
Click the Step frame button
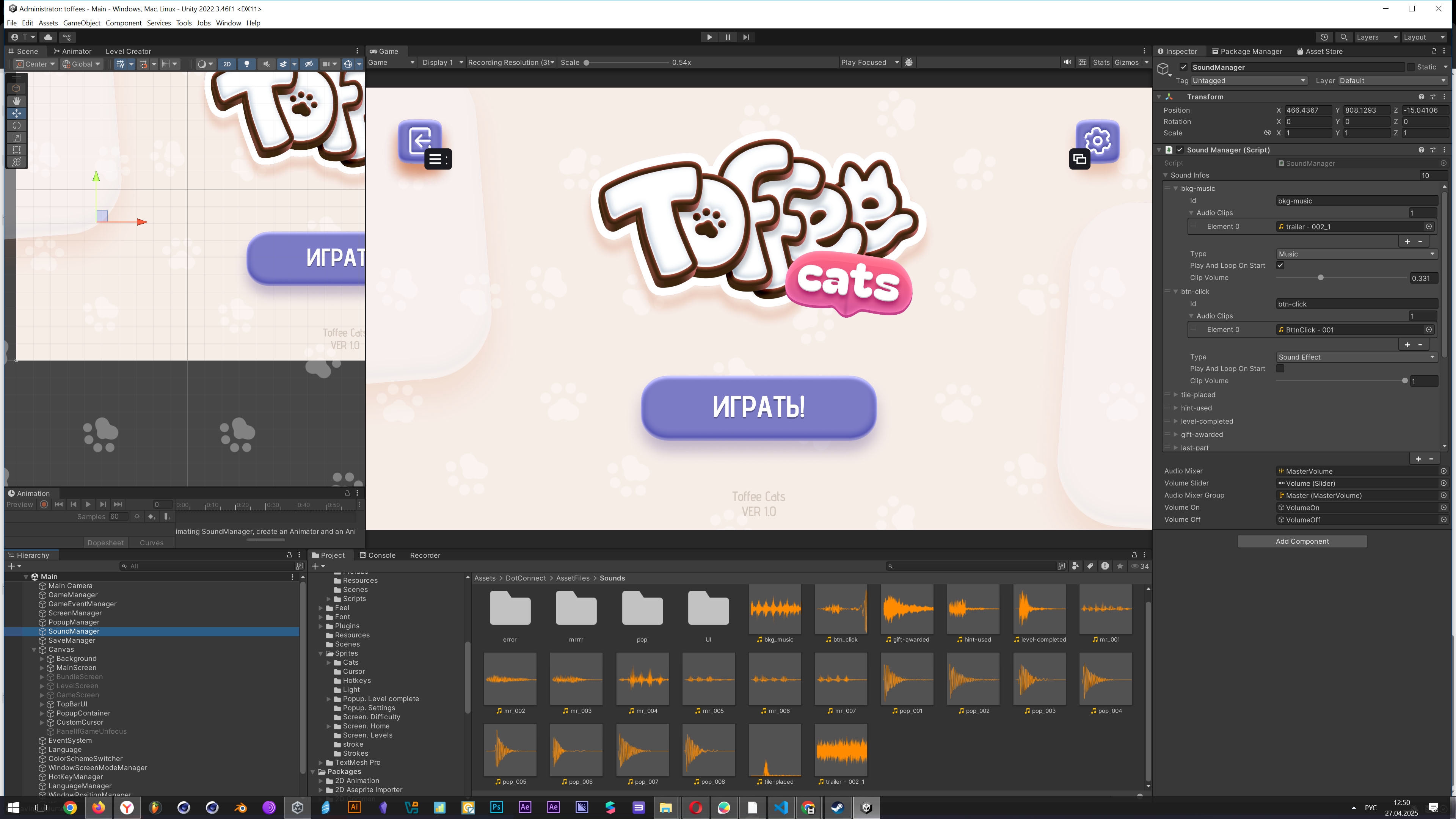coord(746,37)
